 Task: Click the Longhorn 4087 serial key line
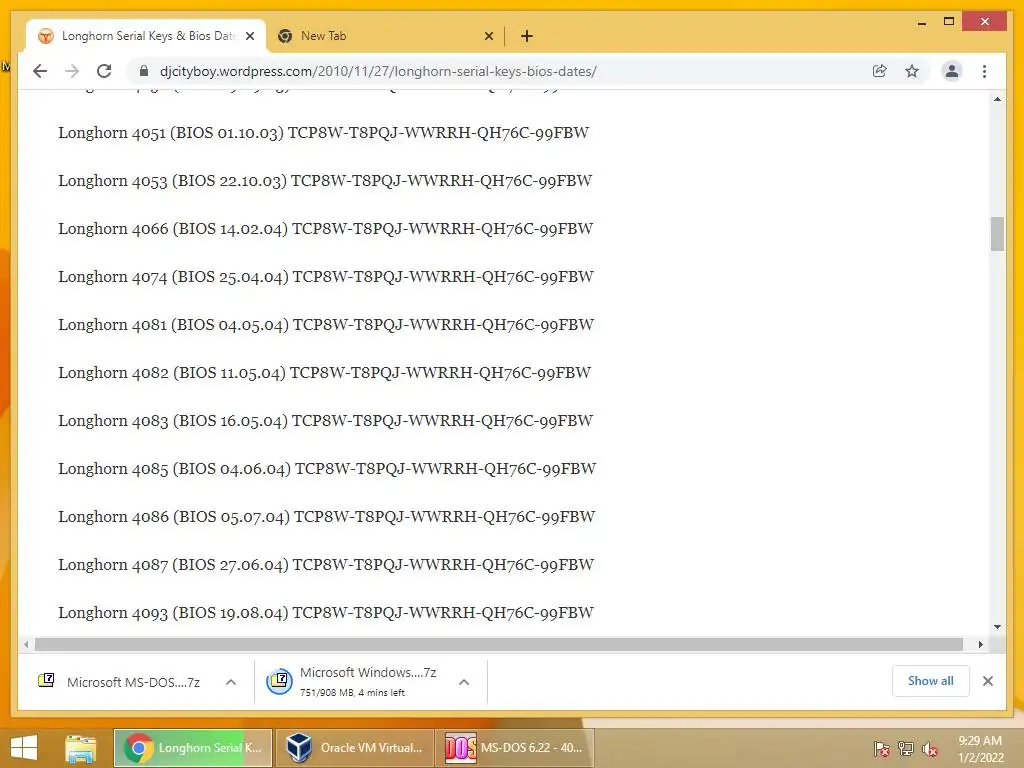pos(326,565)
